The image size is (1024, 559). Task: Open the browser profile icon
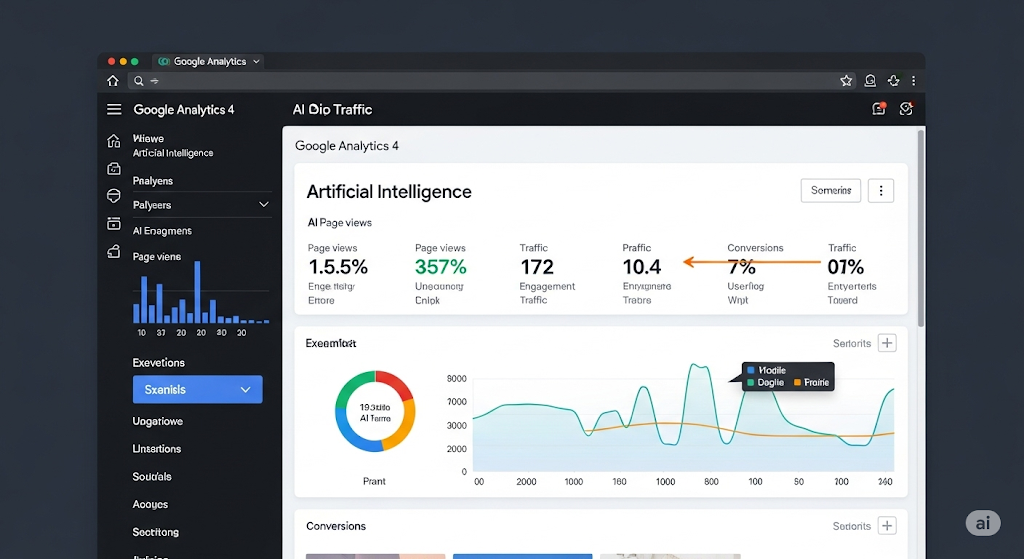pyautogui.click(x=870, y=80)
